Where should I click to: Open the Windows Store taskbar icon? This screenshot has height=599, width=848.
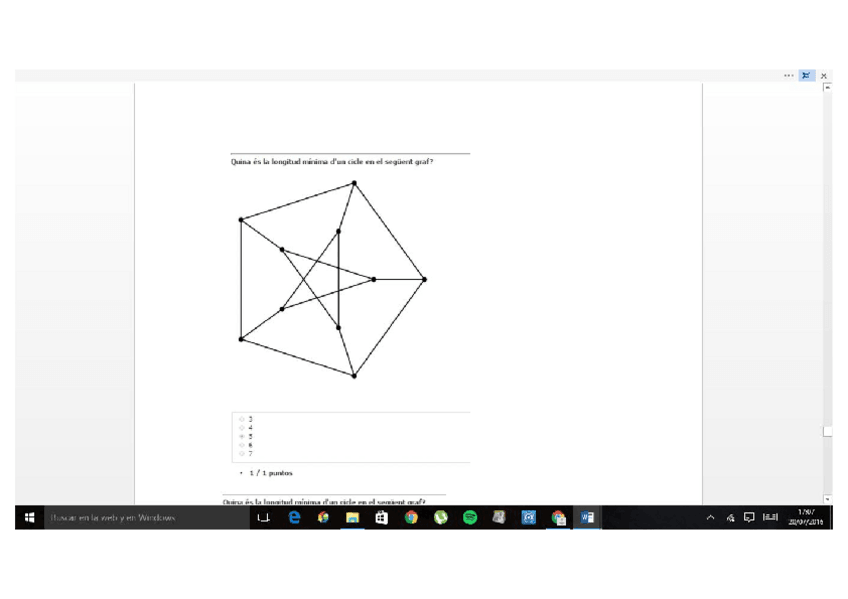[x=382, y=517]
